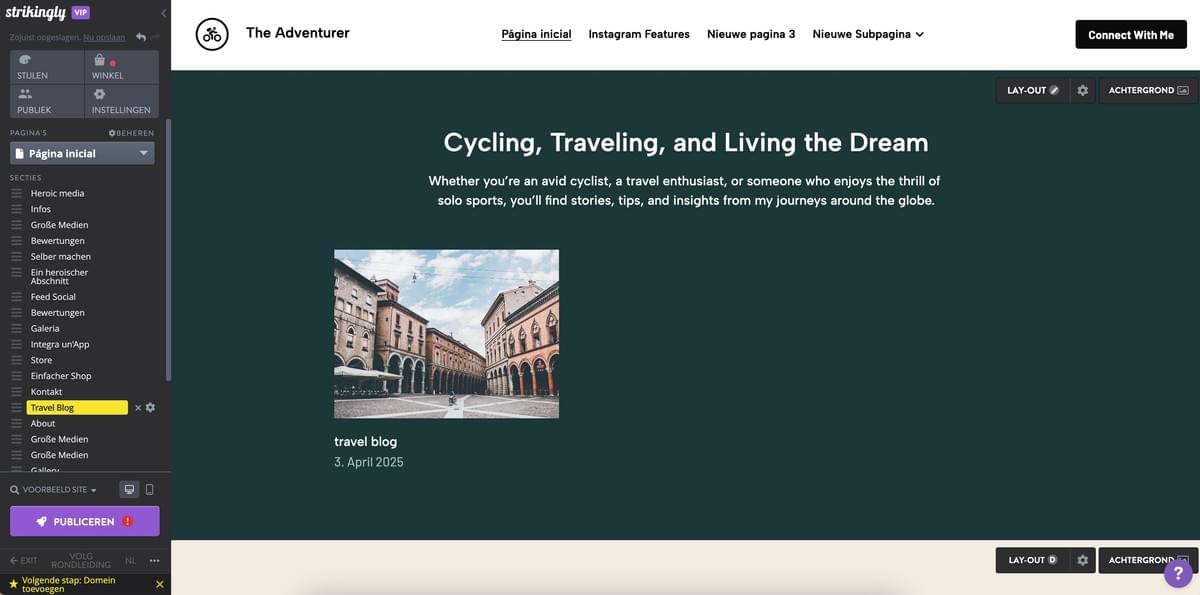Grab the drag handle beside Integra un'App

[16, 344]
